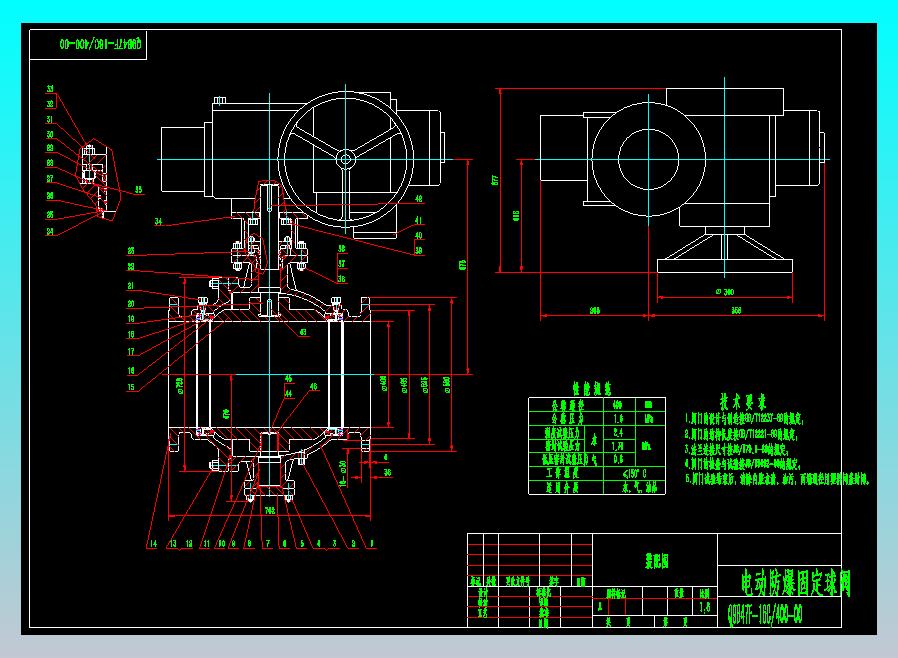Click the inner bore circle in side view

(x=648, y=159)
